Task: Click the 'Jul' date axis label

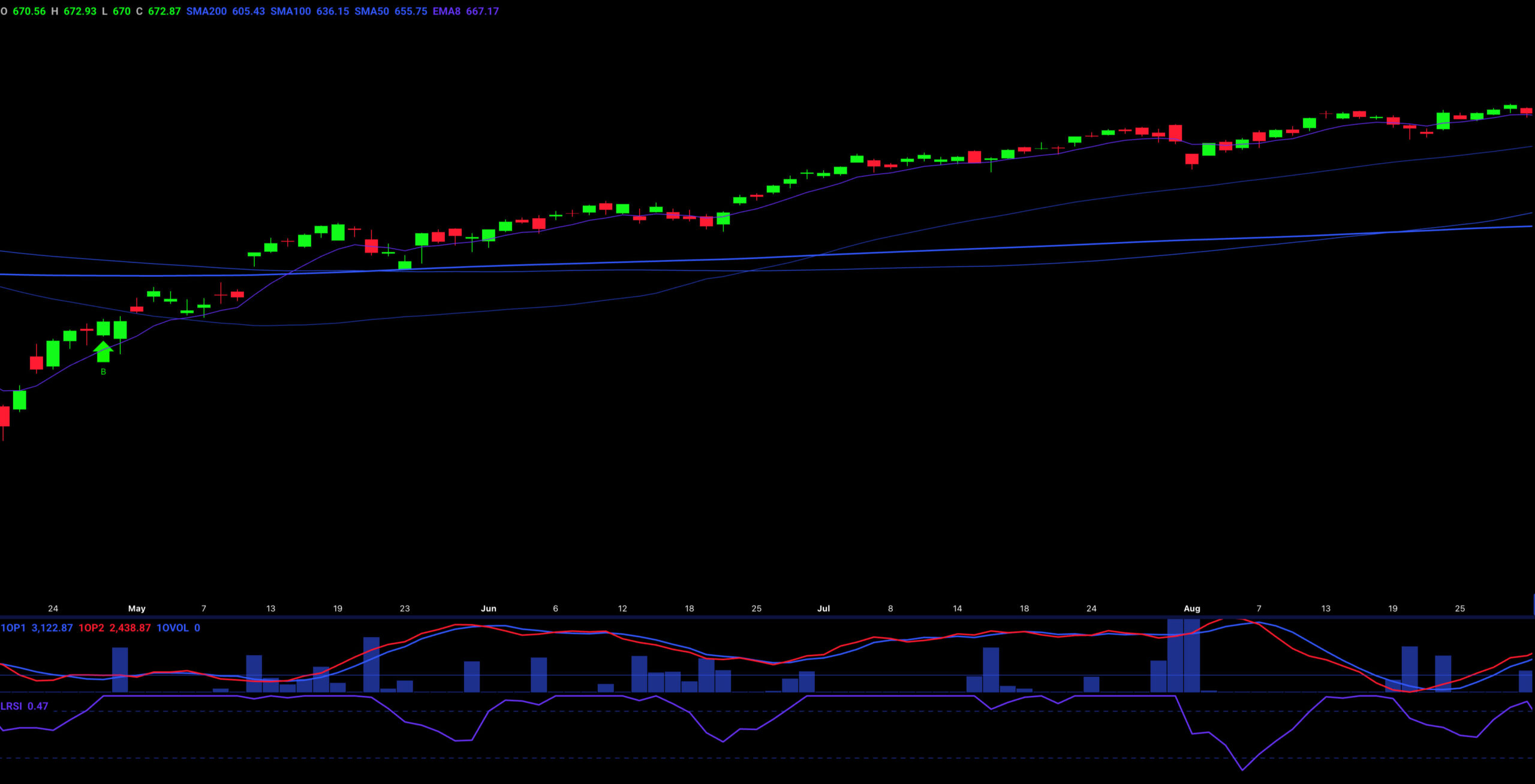Action: click(823, 608)
